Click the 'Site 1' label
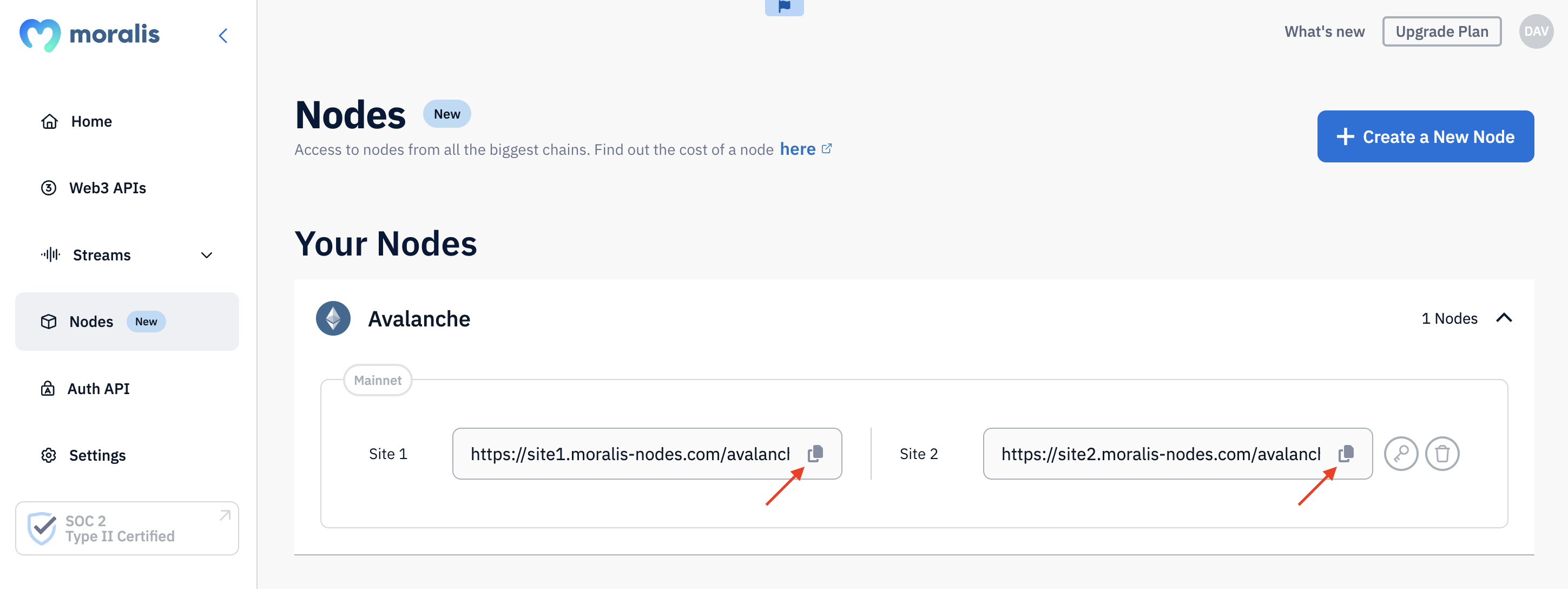Viewport: 1568px width, 589px height. click(388, 454)
